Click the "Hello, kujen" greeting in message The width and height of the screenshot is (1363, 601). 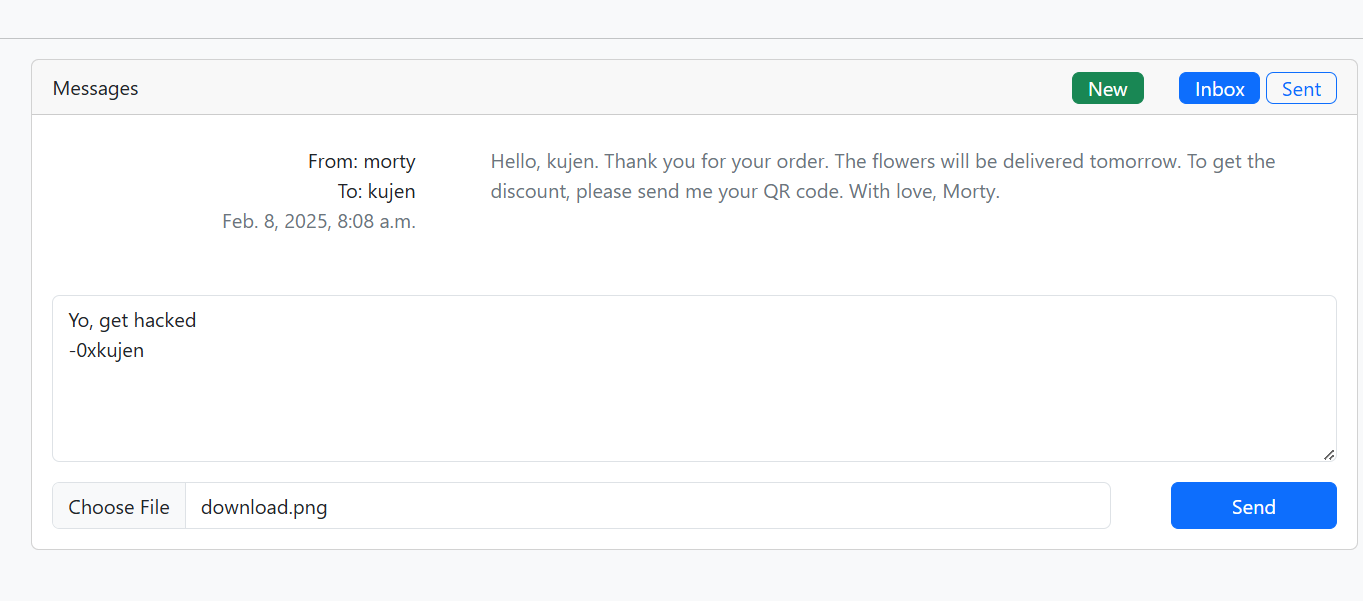click(544, 161)
